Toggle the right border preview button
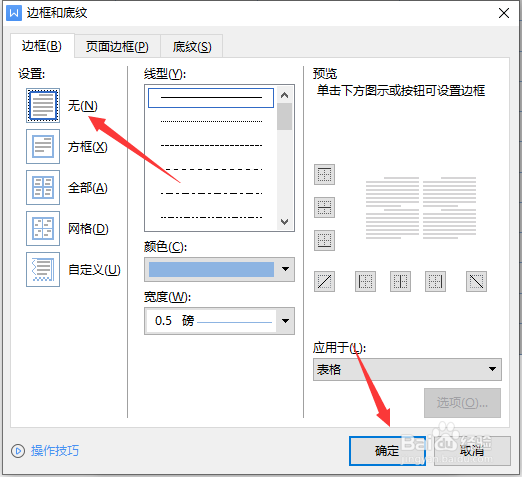The height and width of the screenshot is (477, 522). [435, 282]
